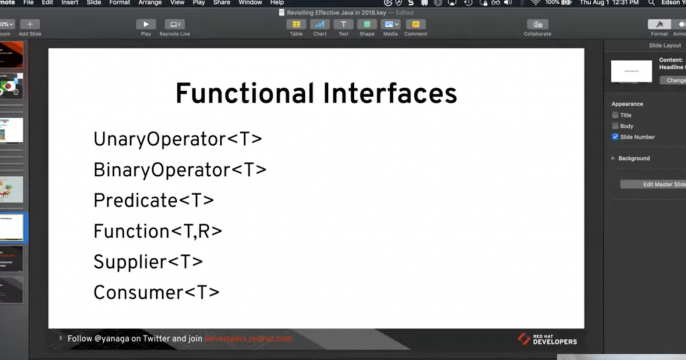The height and width of the screenshot is (360, 686).
Task: Click the date and time display
Action: [609, 3]
